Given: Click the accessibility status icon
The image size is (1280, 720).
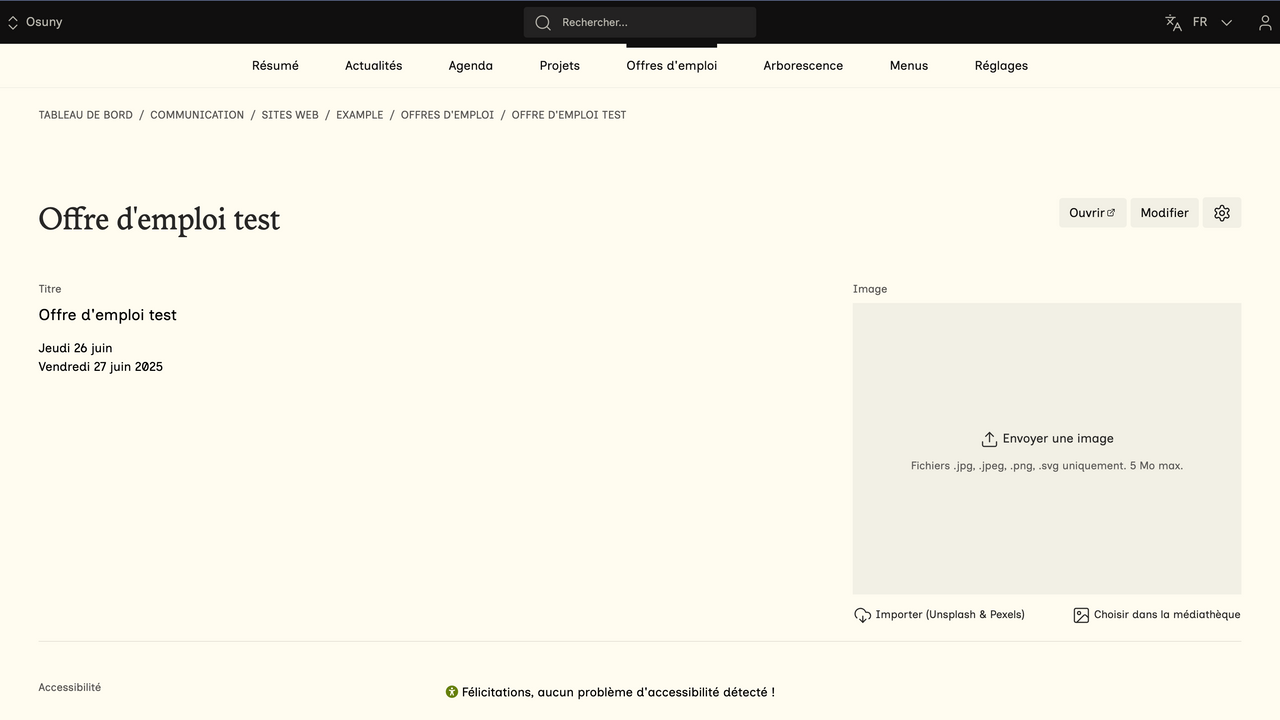Looking at the screenshot, I should click(452, 692).
